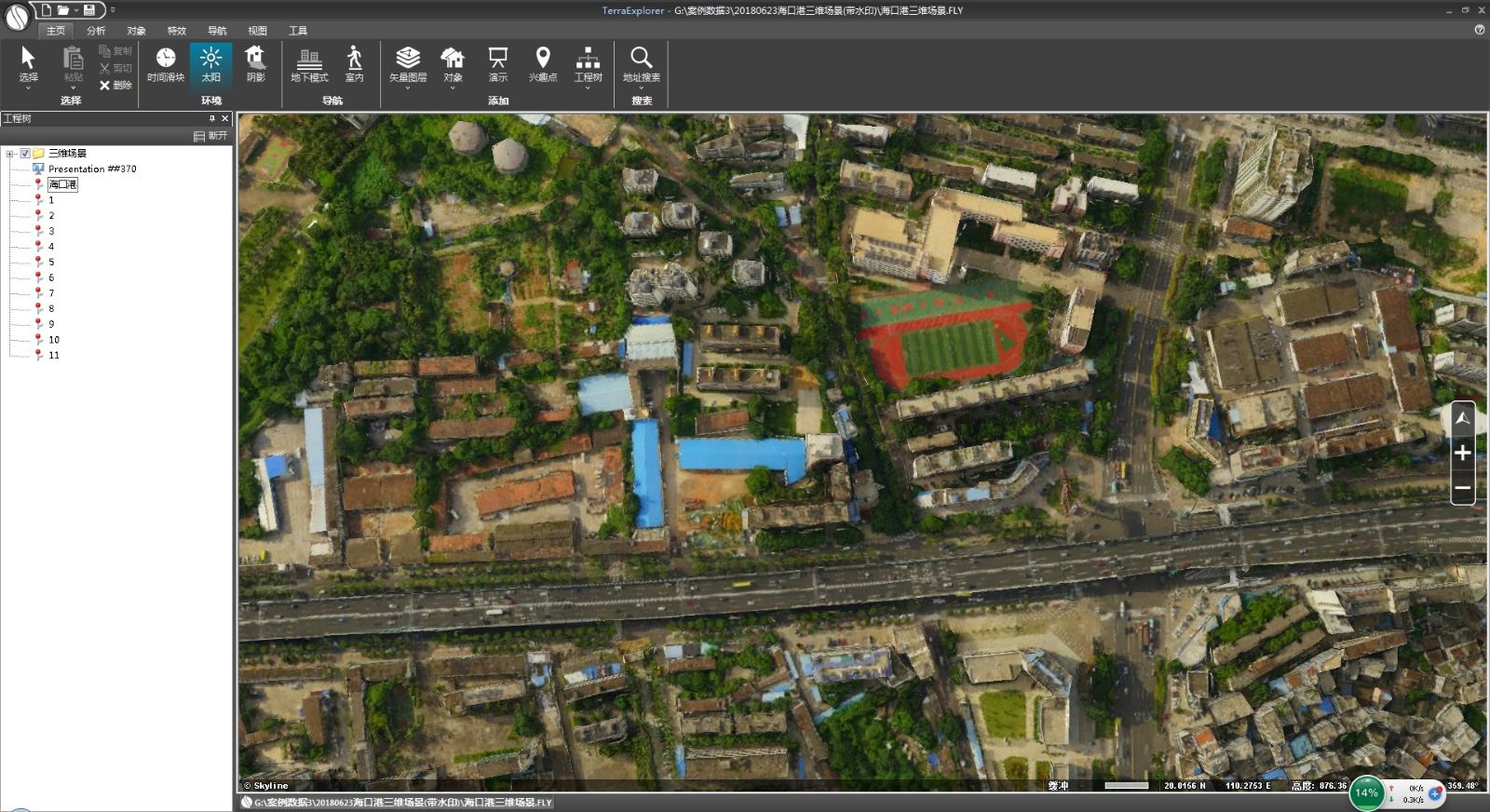Screen dimensions: 1490x812
Task: Create a new project with the blank page icon
Action: 47,10
